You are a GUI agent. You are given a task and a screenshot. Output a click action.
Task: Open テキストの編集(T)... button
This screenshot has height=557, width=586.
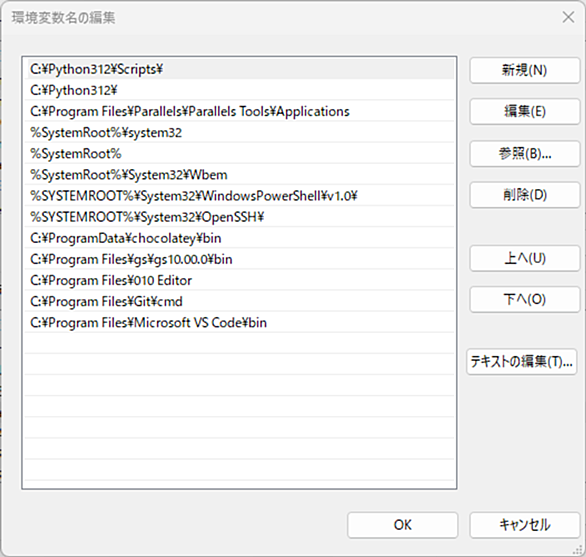tap(522, 361)
